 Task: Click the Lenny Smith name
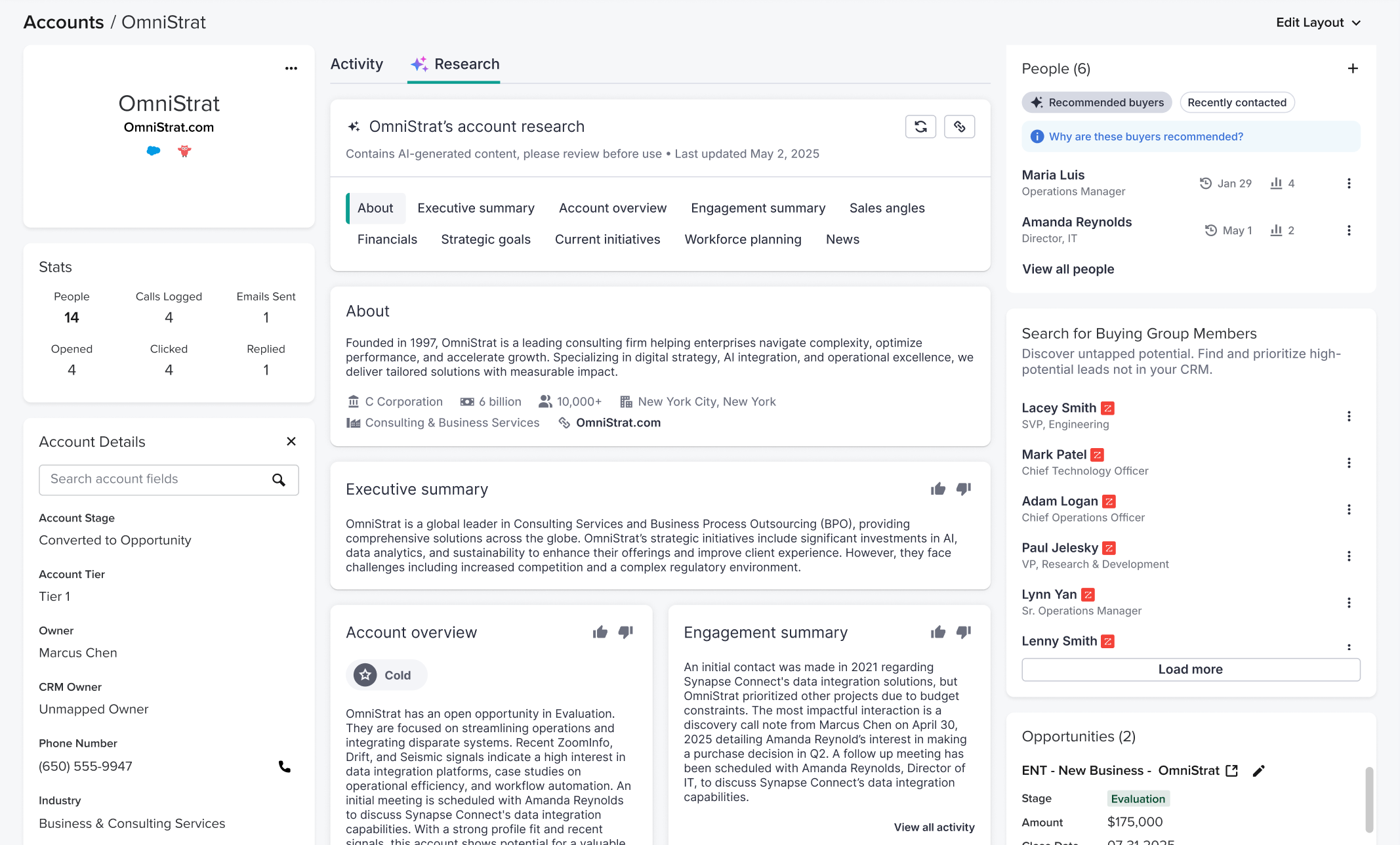coord(1060,641)
